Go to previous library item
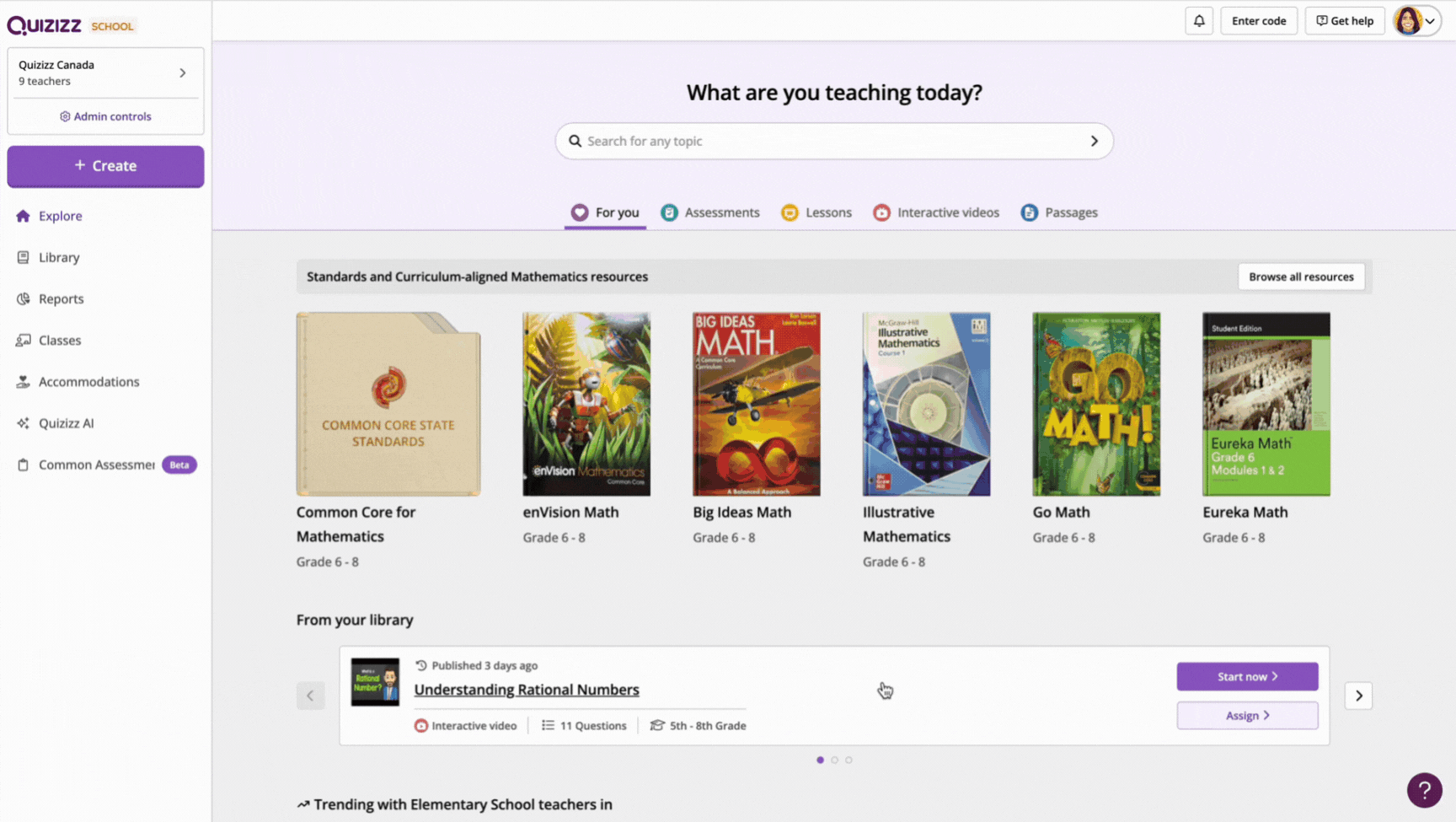Image resolution: width=1456 pixels, height=822 pixels. [310, 696]
